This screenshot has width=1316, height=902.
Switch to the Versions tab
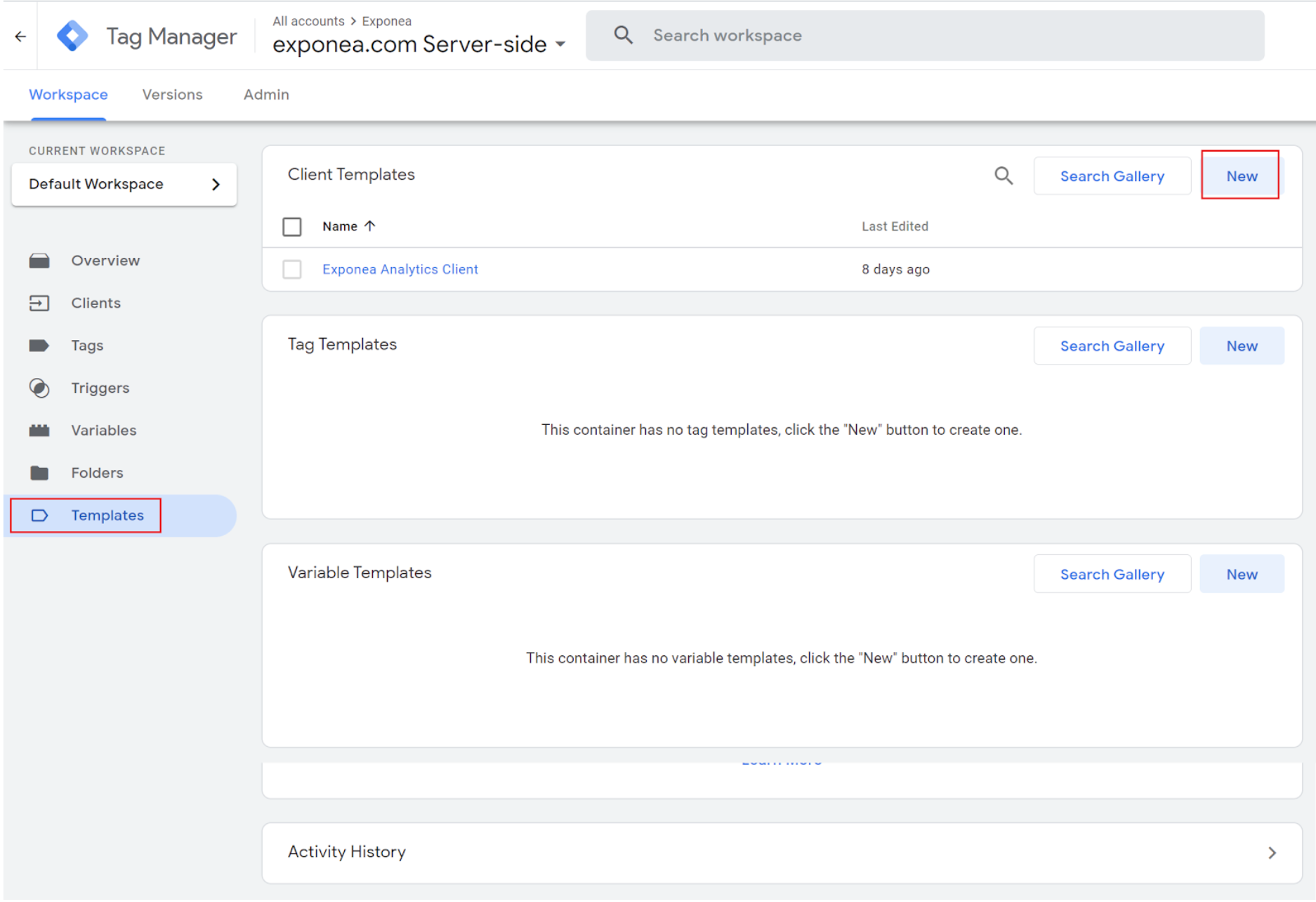click(172, 95)
